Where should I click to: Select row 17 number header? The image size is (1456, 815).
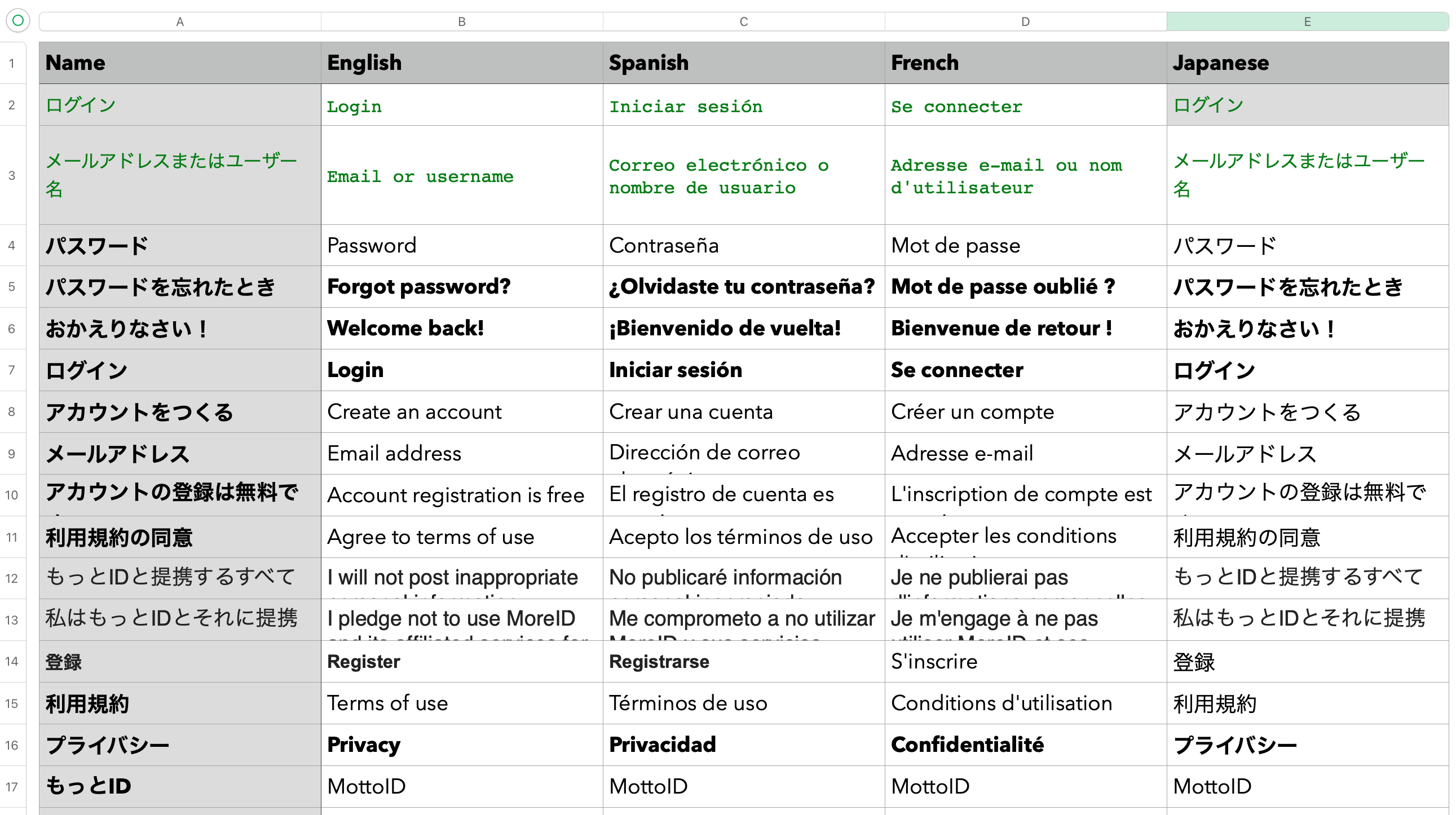pyautogui.click(x=12, y=786)
